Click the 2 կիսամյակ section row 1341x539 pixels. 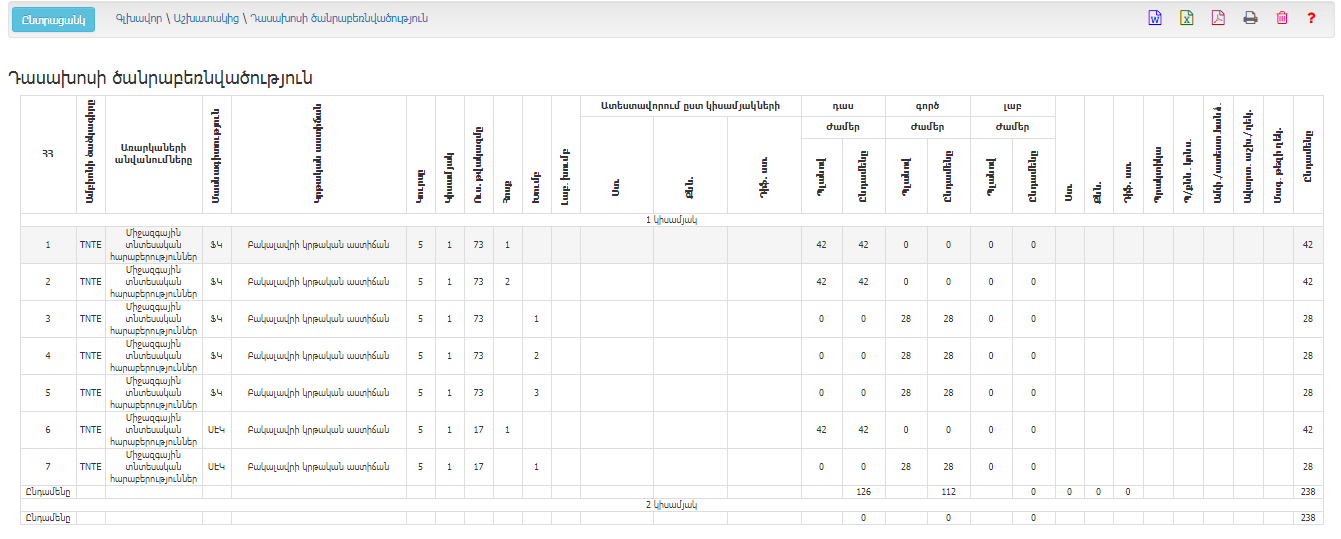(x=670, y=505)
